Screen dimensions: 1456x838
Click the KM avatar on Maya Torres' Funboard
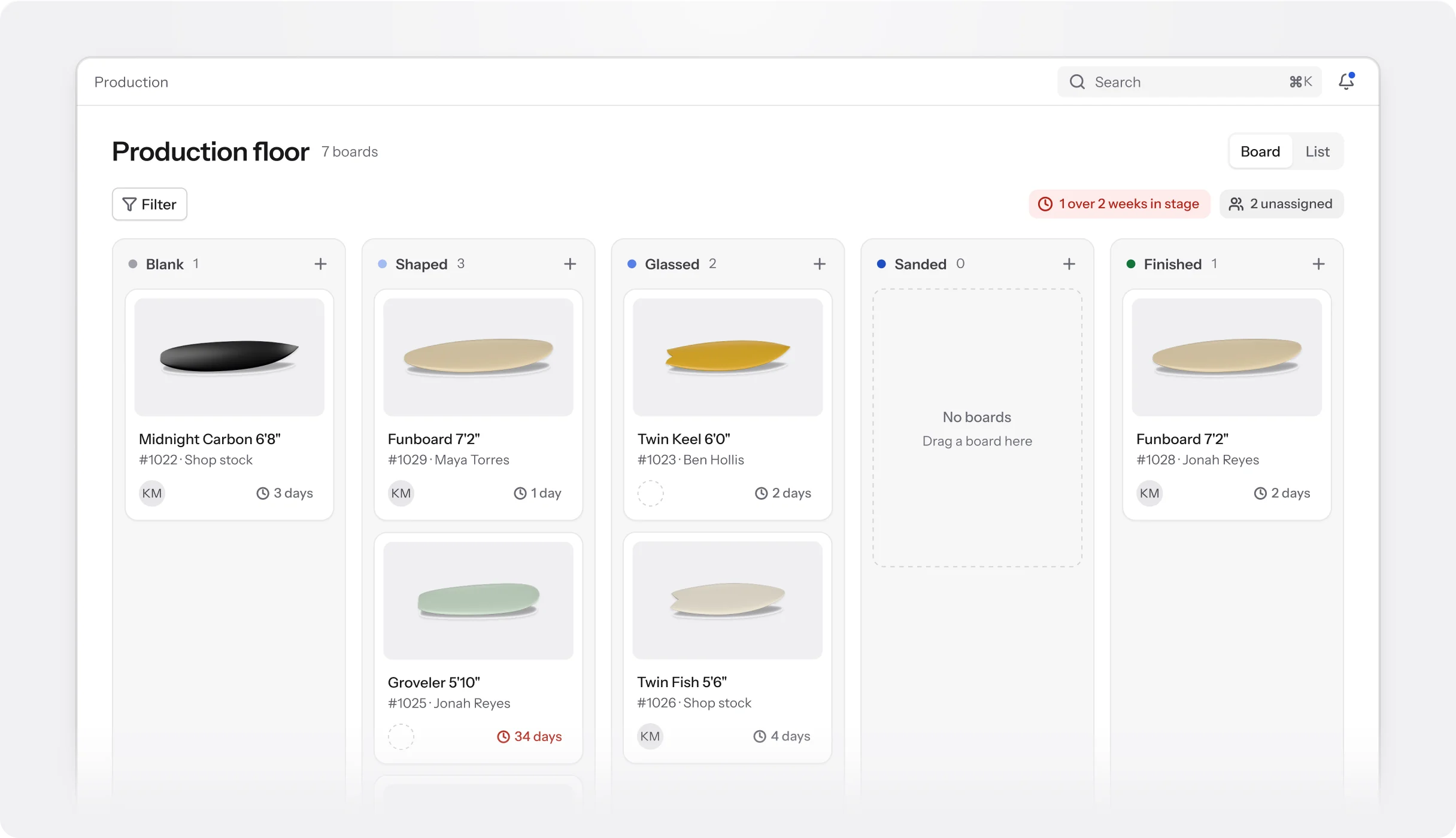[401, 493]
